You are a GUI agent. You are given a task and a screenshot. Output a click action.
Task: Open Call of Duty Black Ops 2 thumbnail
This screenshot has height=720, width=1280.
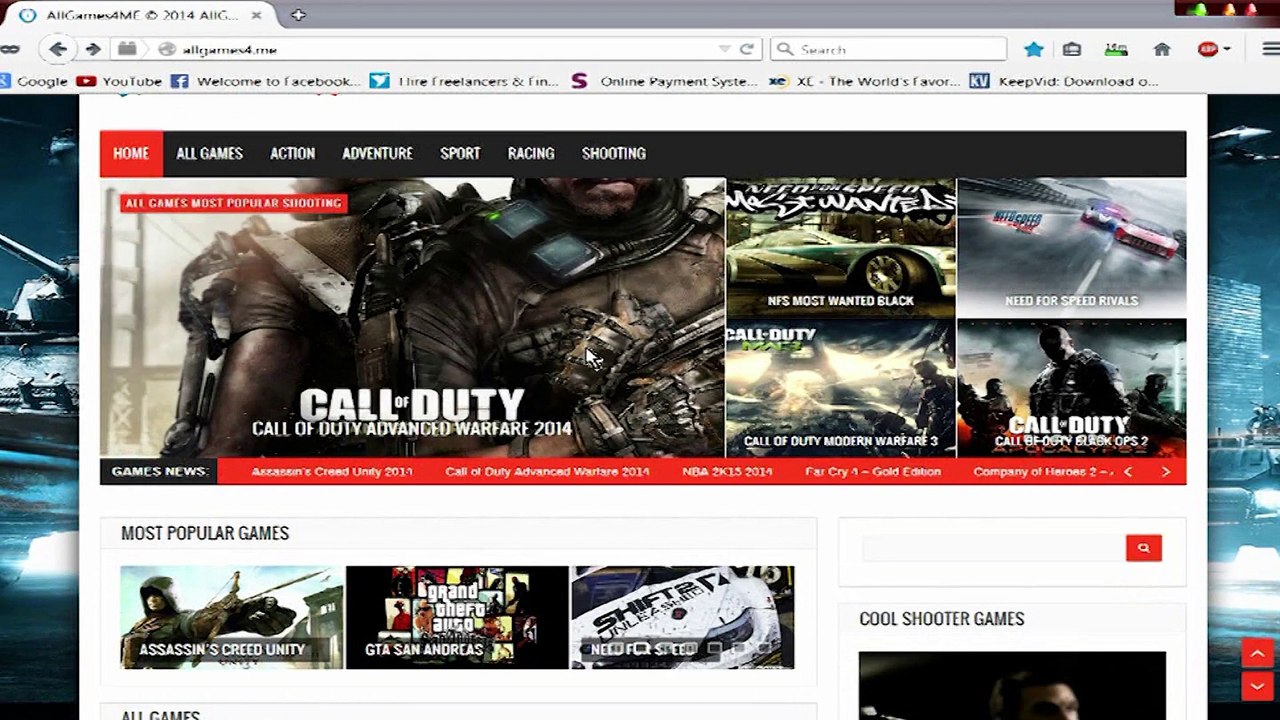[1072, 388]
